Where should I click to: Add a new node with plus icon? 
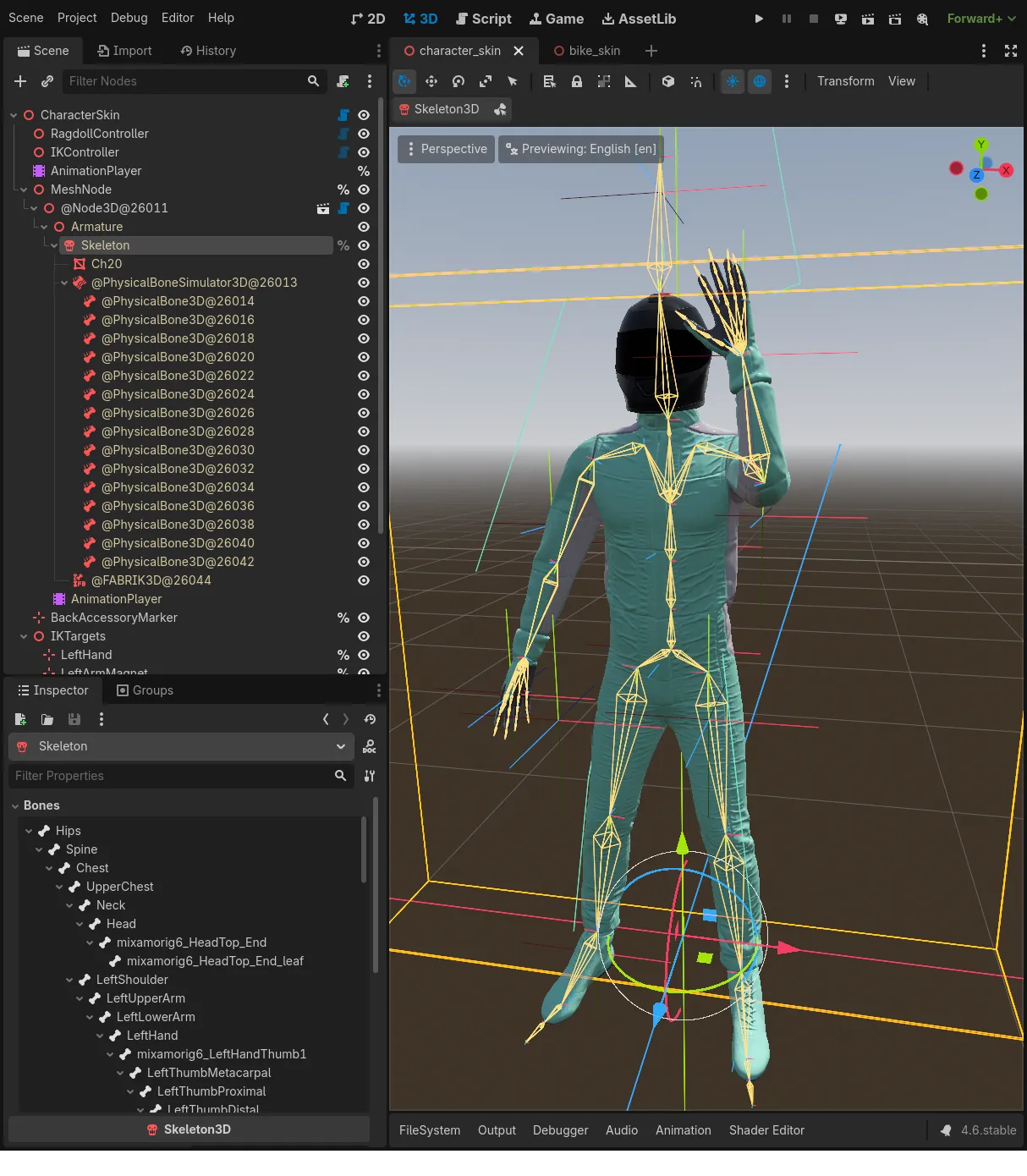coord(20,81)
